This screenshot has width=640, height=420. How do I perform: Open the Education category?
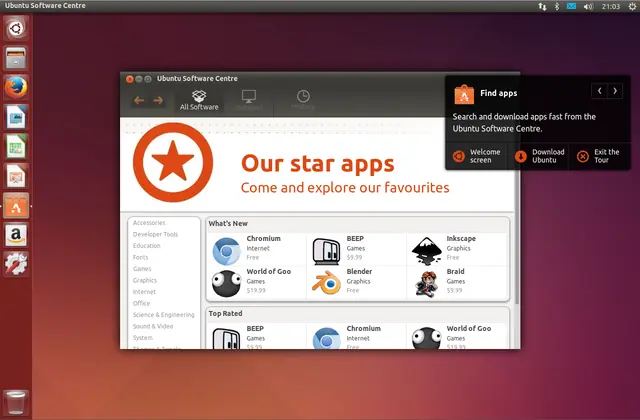146,245
